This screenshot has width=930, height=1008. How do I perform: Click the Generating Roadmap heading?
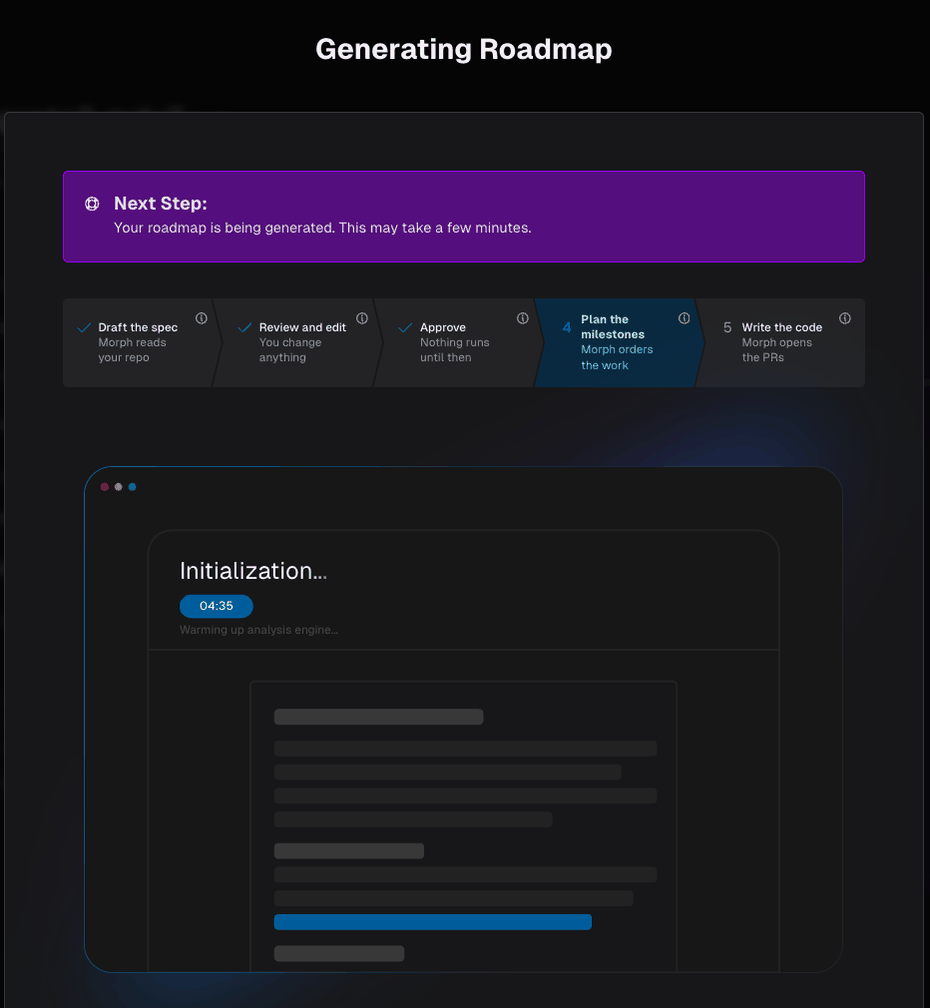463,50
